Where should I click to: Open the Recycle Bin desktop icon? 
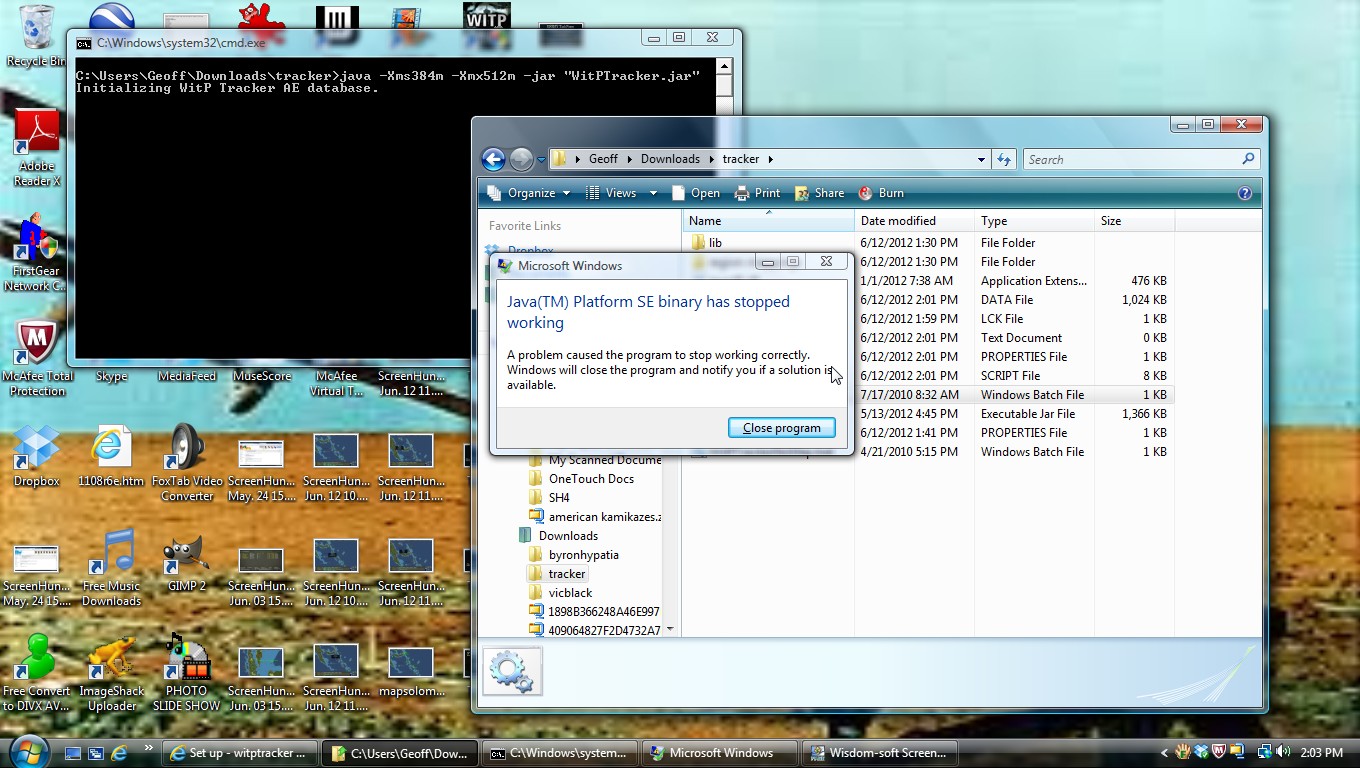(36, 35)
